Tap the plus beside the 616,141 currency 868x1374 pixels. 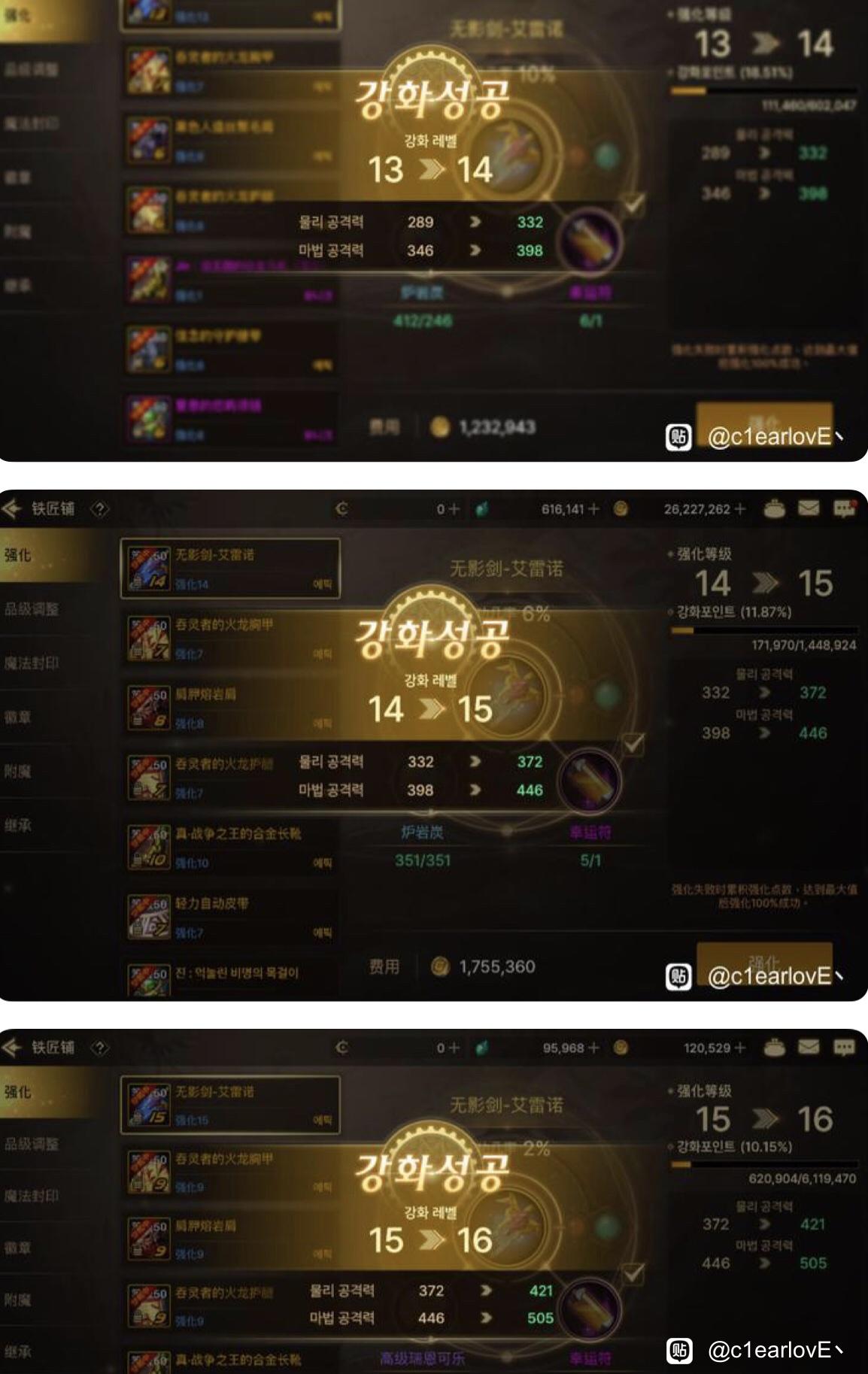pos(594,509)
